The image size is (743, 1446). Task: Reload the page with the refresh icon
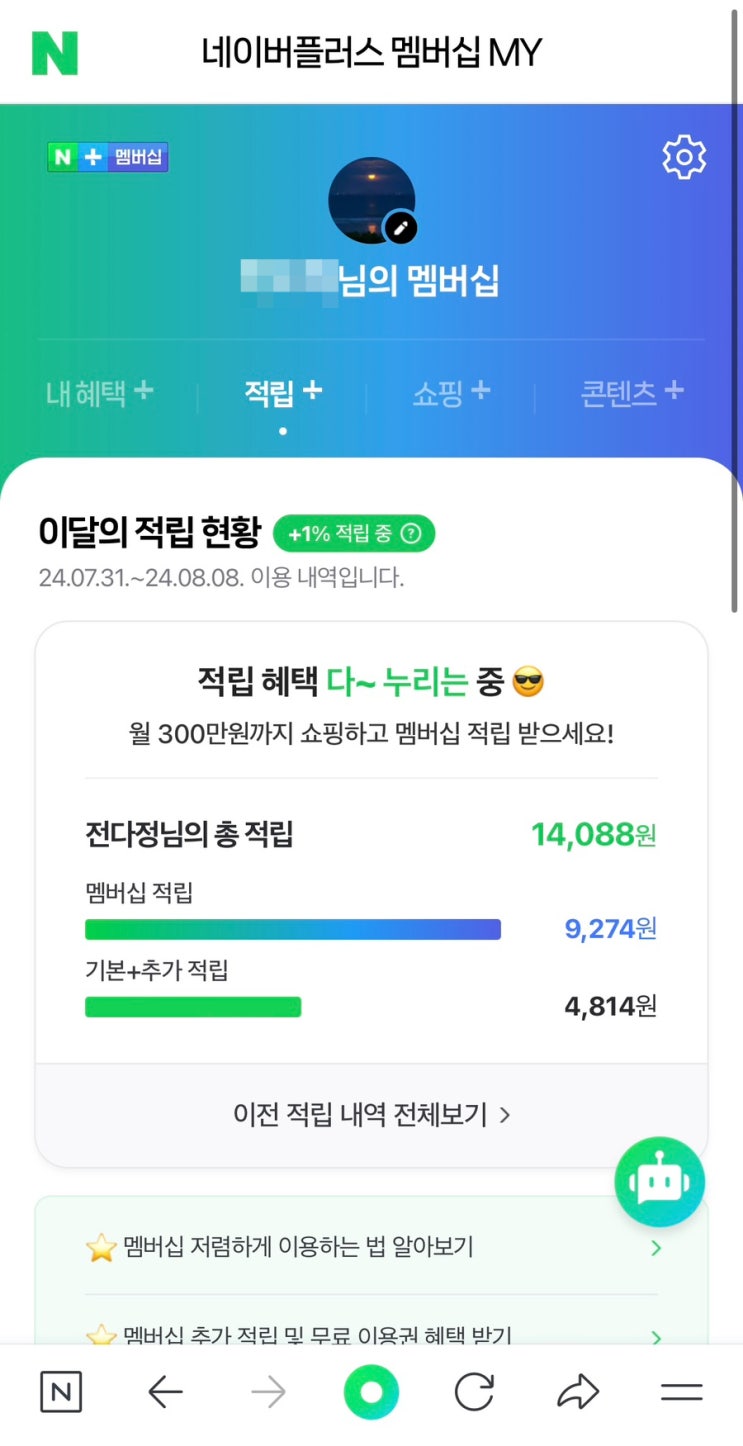pyautogui.click(x=474, y=1392)
